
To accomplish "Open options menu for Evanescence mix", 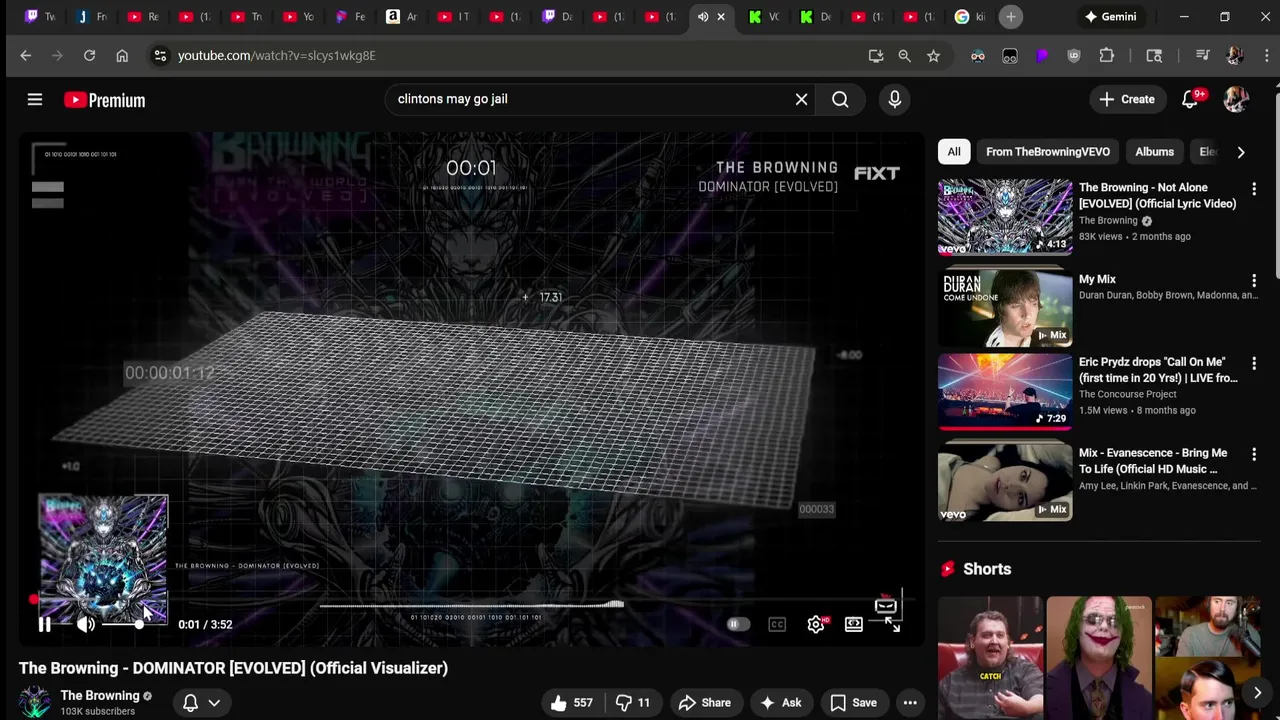I will point(1254,455).
